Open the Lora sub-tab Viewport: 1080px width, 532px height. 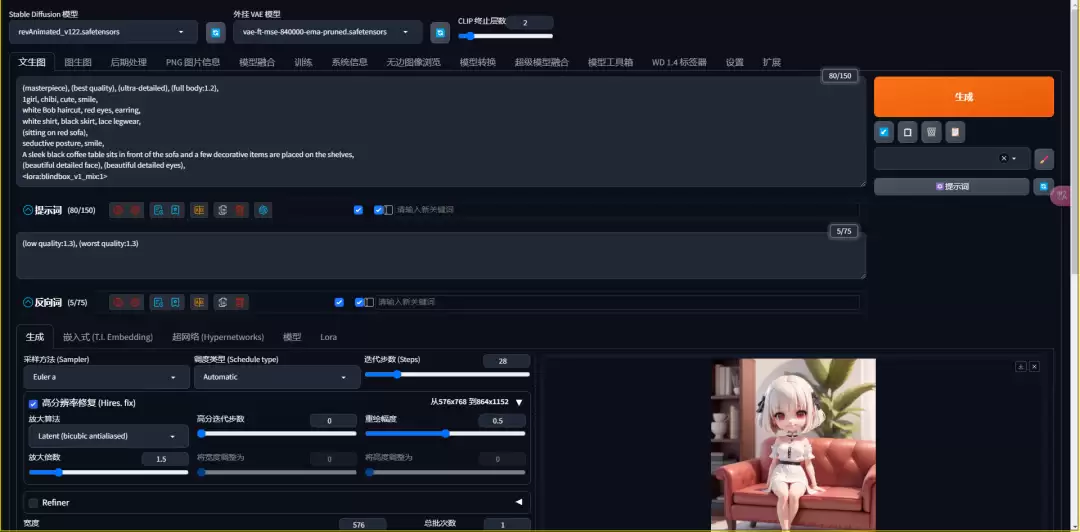click(328, 337)
